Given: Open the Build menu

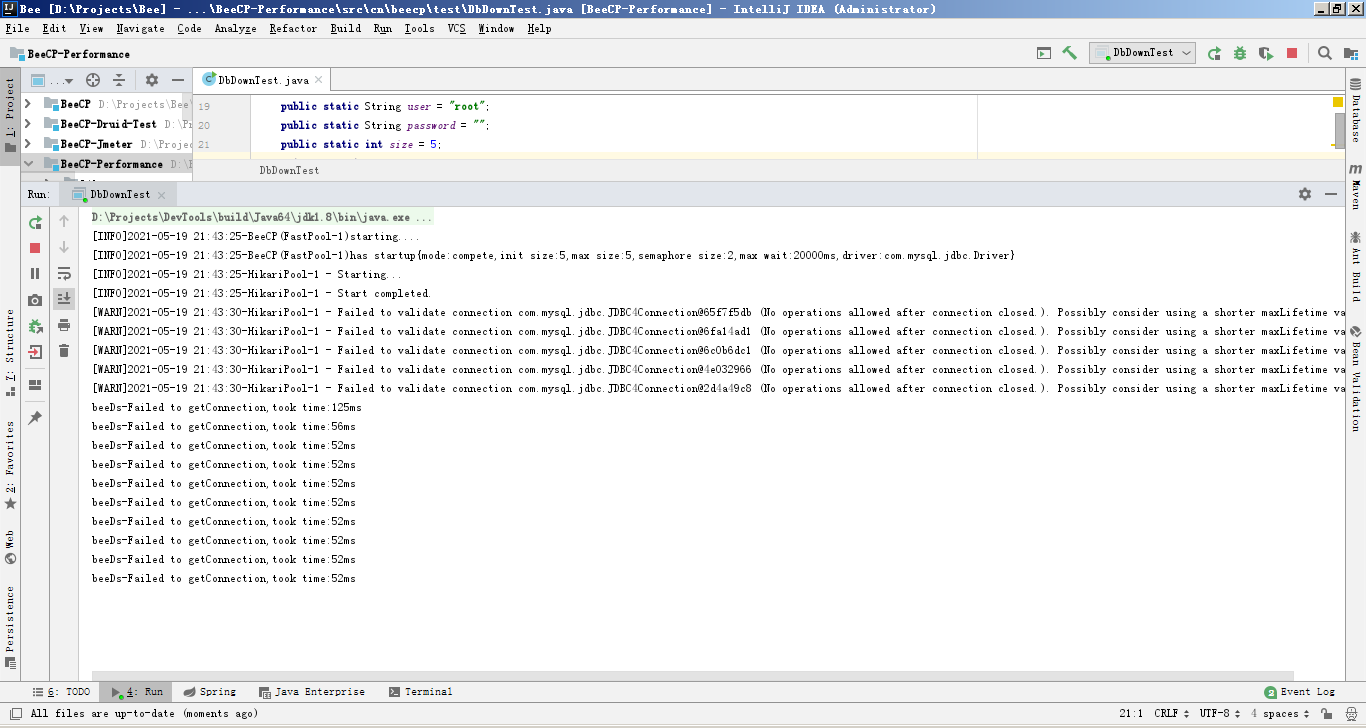Looking at the screenshot, I should [x=345, y=28].
